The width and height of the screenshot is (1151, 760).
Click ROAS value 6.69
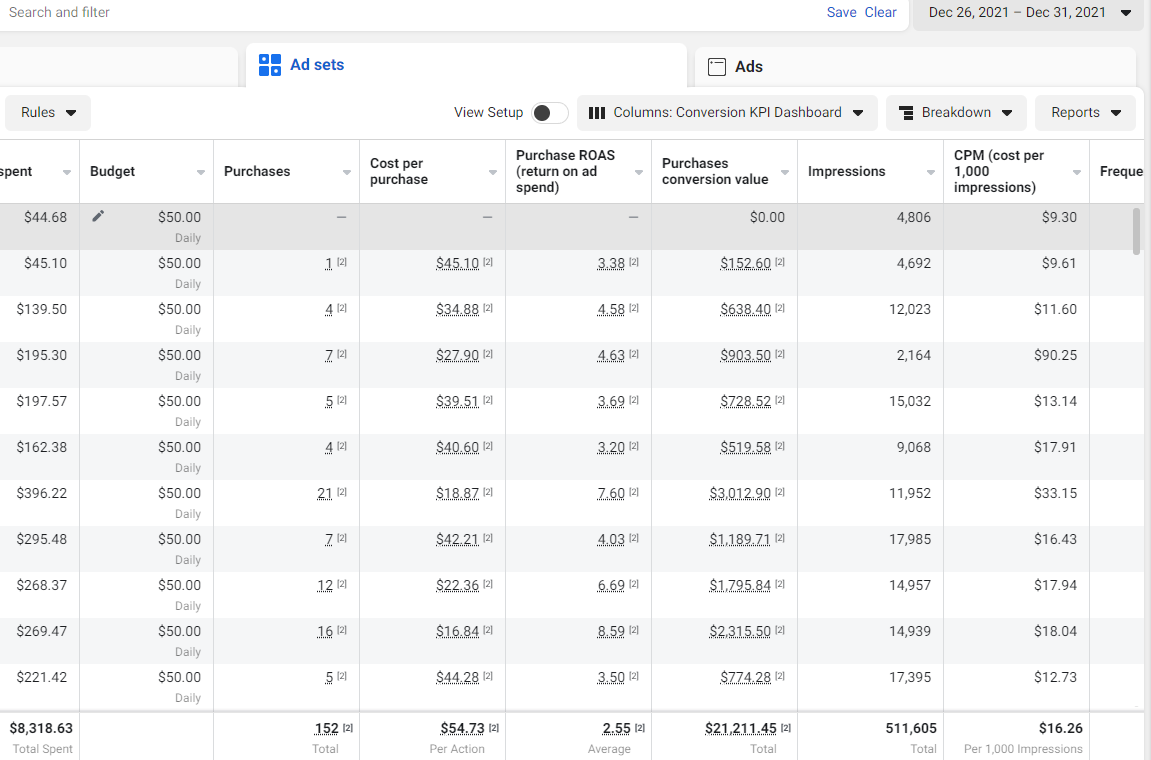point(611,585)
